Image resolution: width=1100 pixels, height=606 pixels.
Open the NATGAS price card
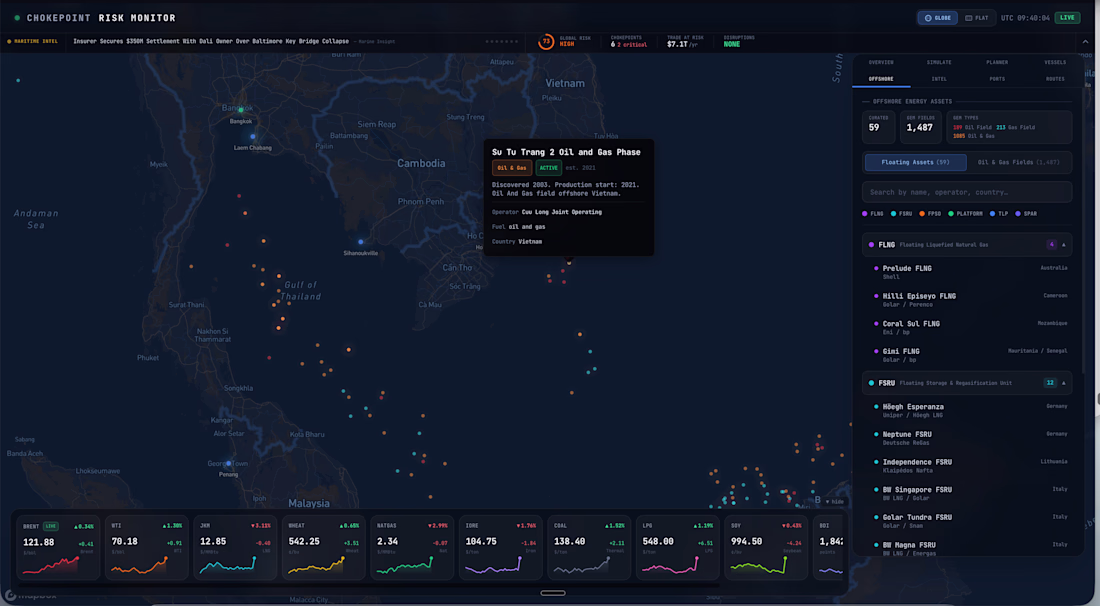[412, 548]
